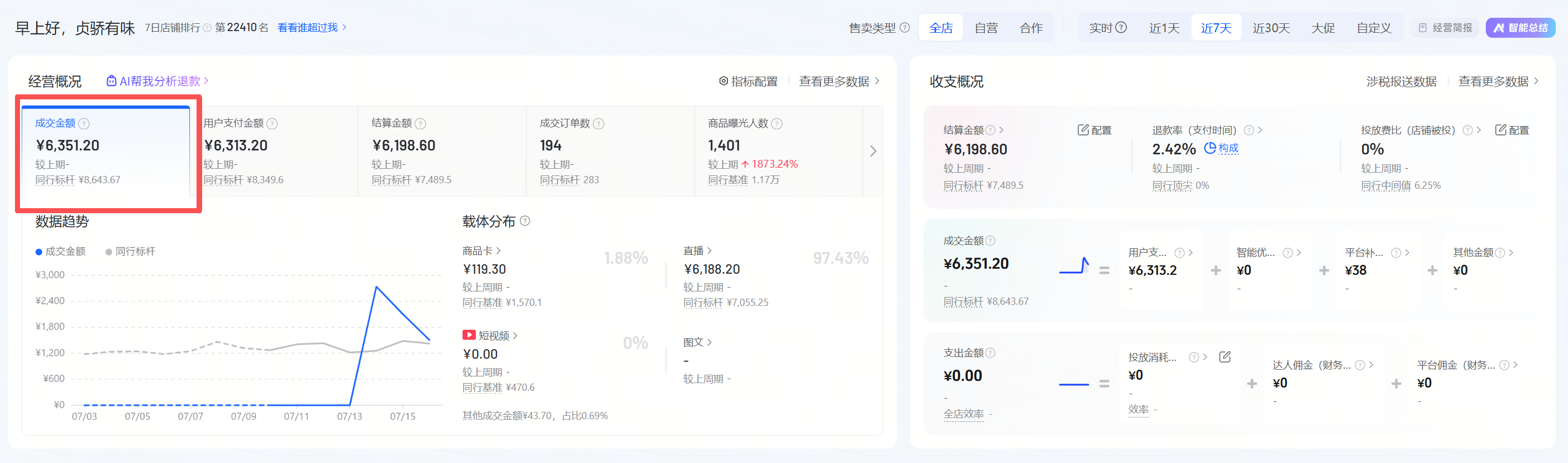The width and height of the screenshot is (1568, 463).
Task: Select 成交订单数 metric card
Action: pos(611,151)
